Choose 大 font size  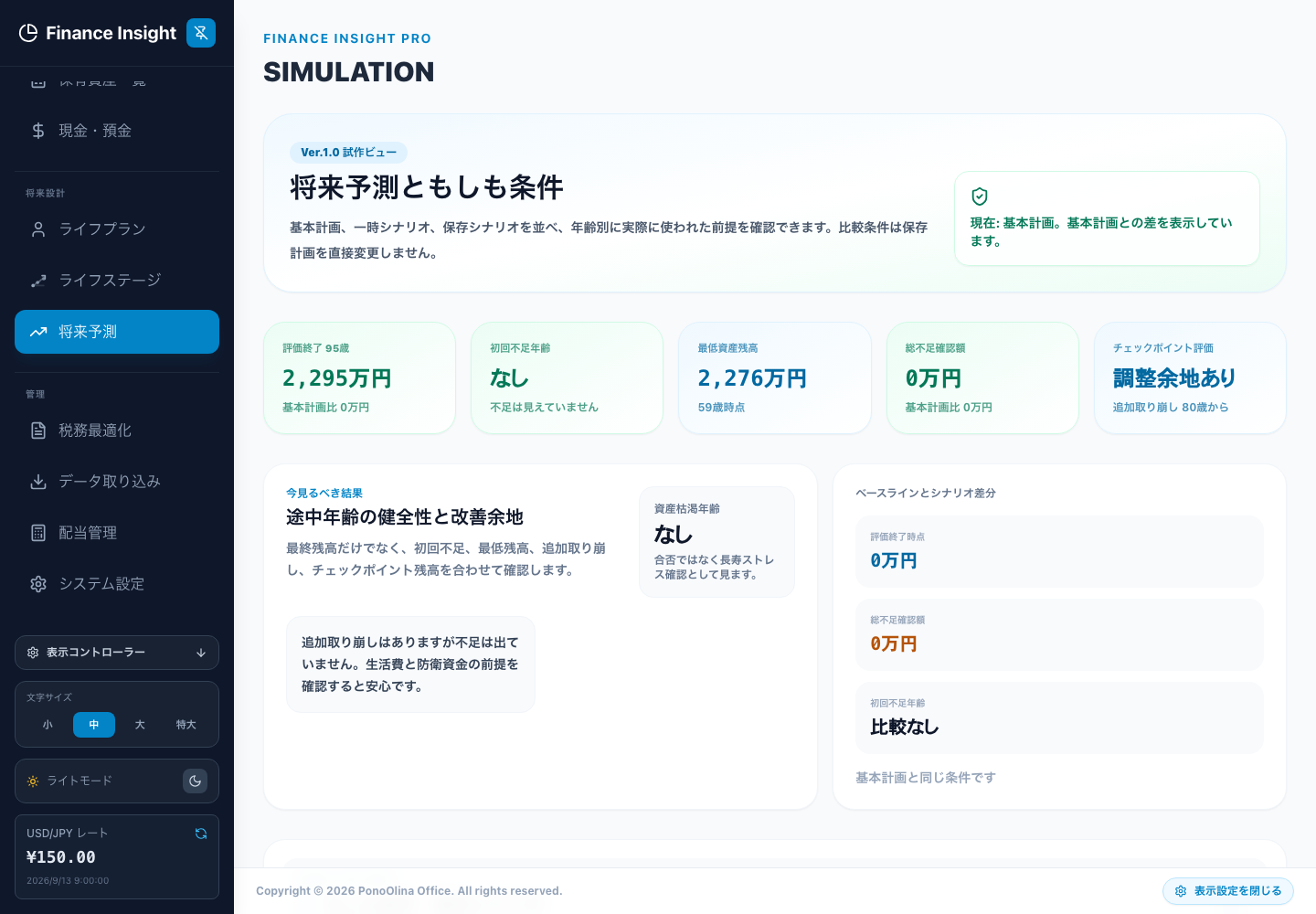pyautogui.click(x=140, y=725)
